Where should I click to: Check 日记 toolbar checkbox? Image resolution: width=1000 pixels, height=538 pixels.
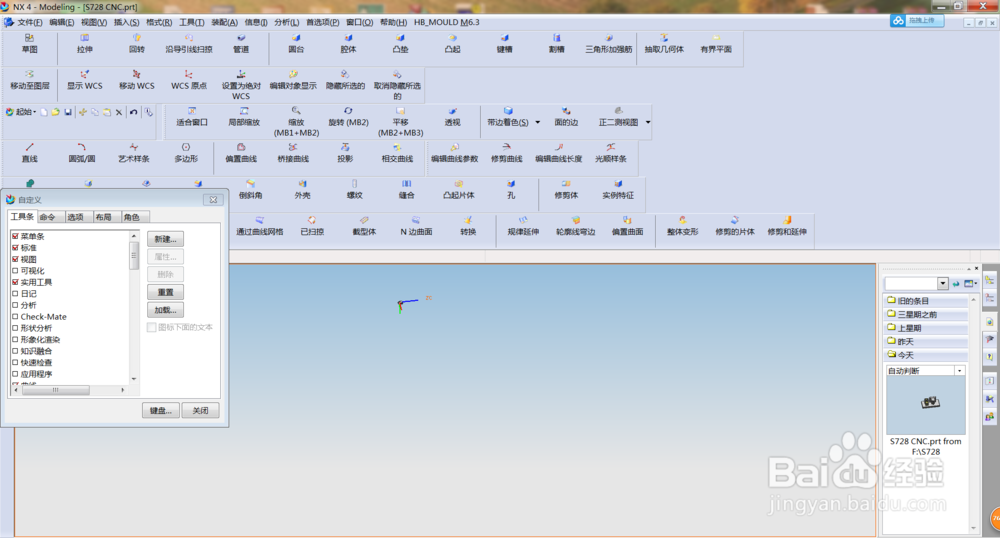(15, 294)
